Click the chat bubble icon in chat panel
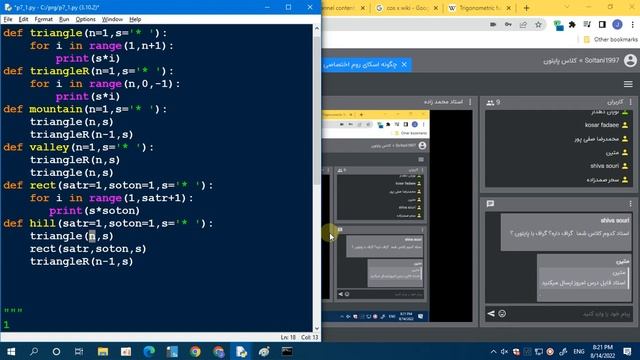The image size is (640, 360). (x=490, y=203)
